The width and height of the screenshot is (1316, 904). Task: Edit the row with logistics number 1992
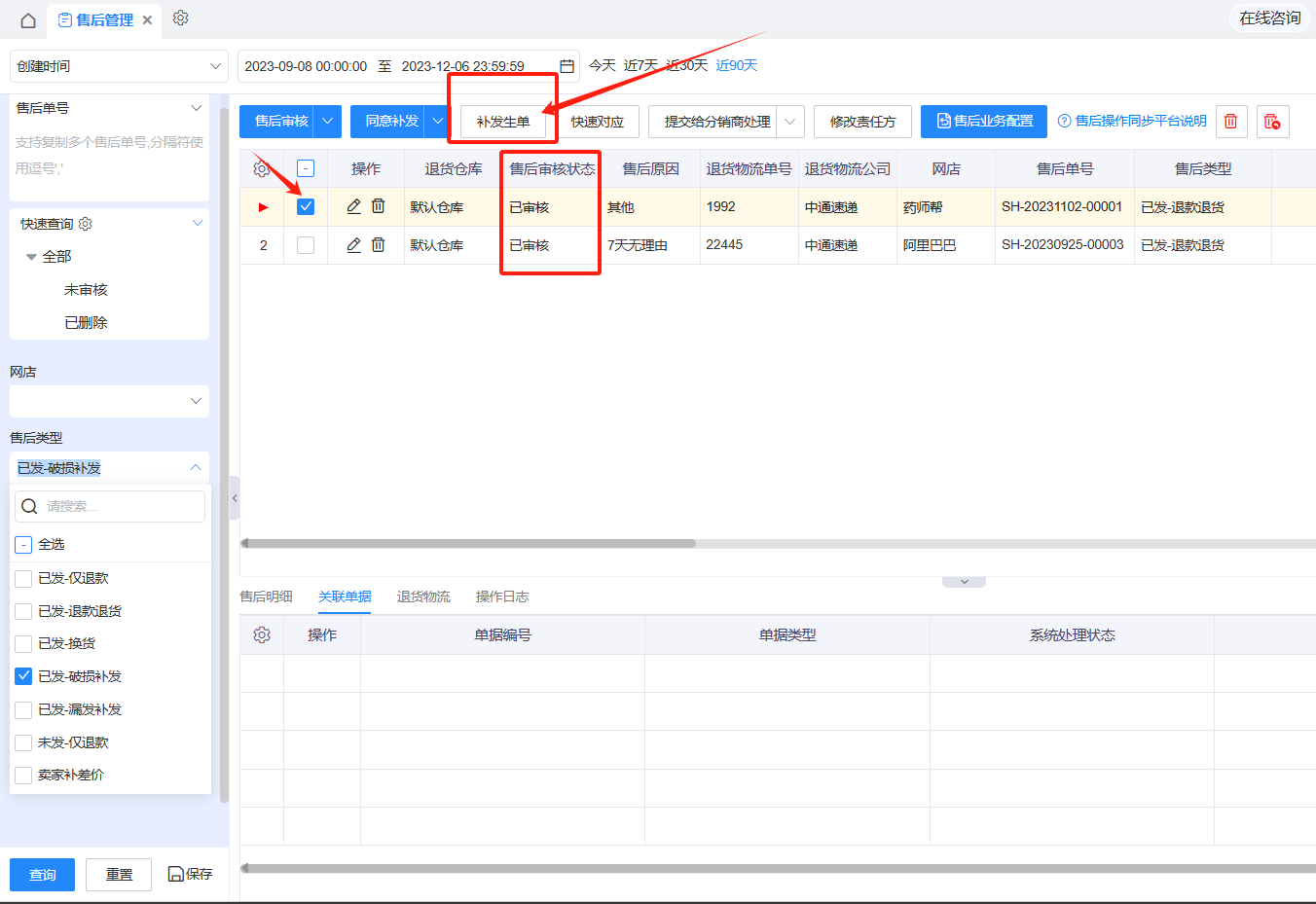(x=354, y=206)
